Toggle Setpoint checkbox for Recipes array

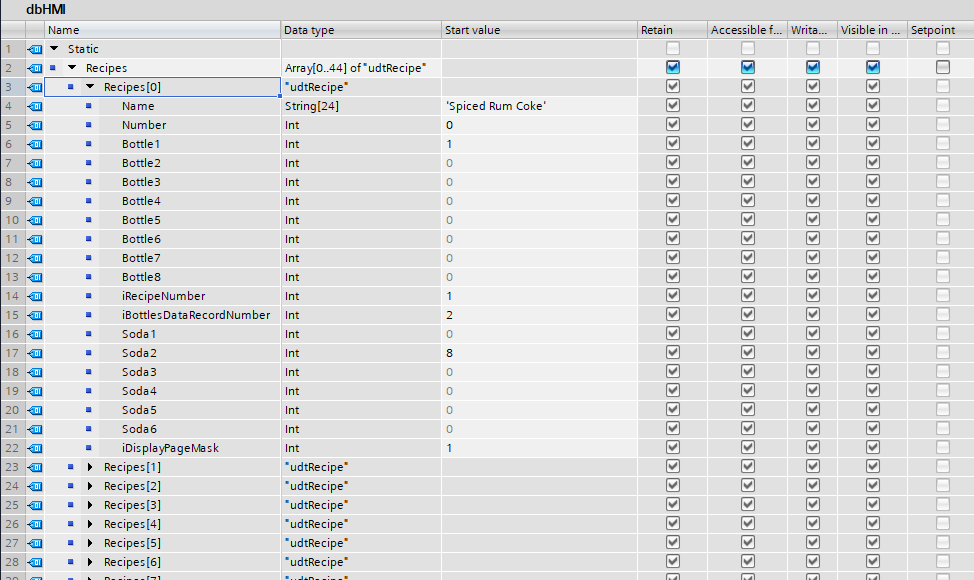(x=943, y=67)
